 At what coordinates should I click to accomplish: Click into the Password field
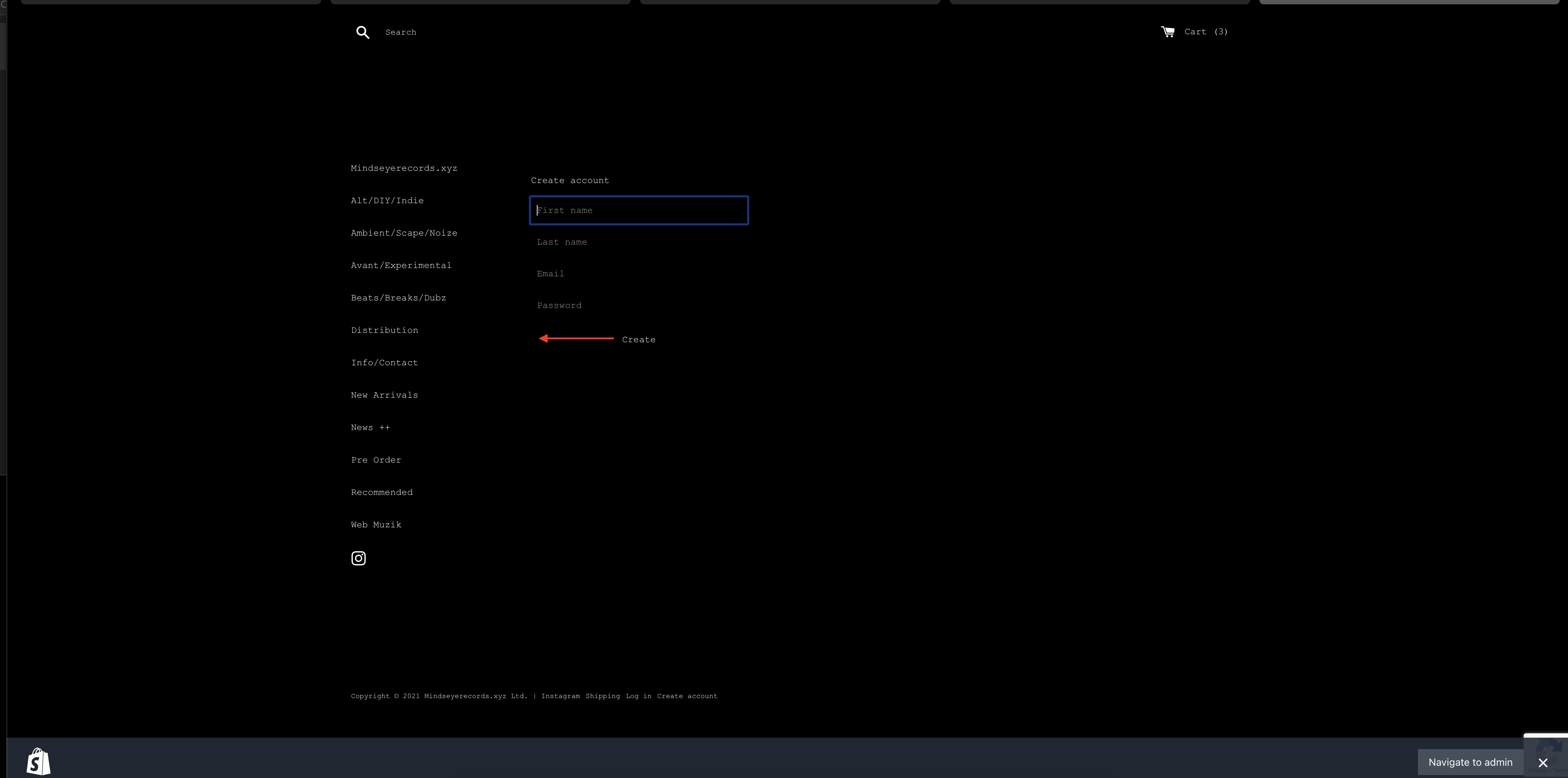point(638,305)
